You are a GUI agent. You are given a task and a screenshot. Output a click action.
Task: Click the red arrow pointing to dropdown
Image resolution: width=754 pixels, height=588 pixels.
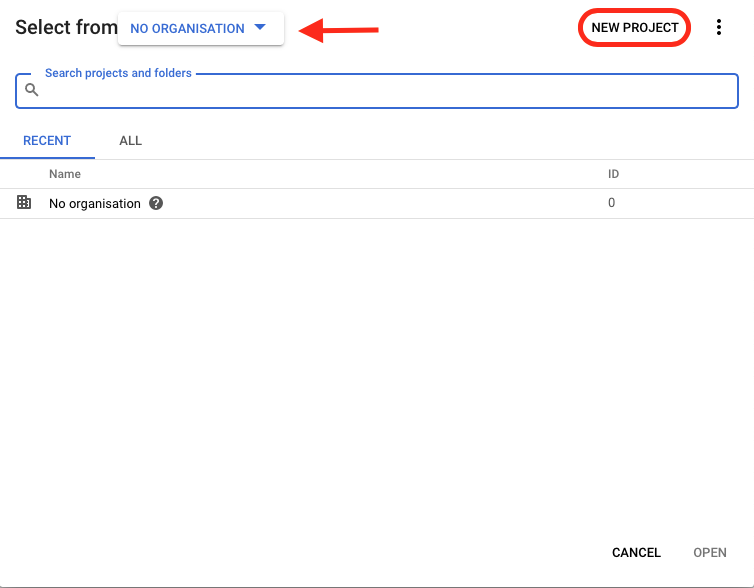[339, 30]
